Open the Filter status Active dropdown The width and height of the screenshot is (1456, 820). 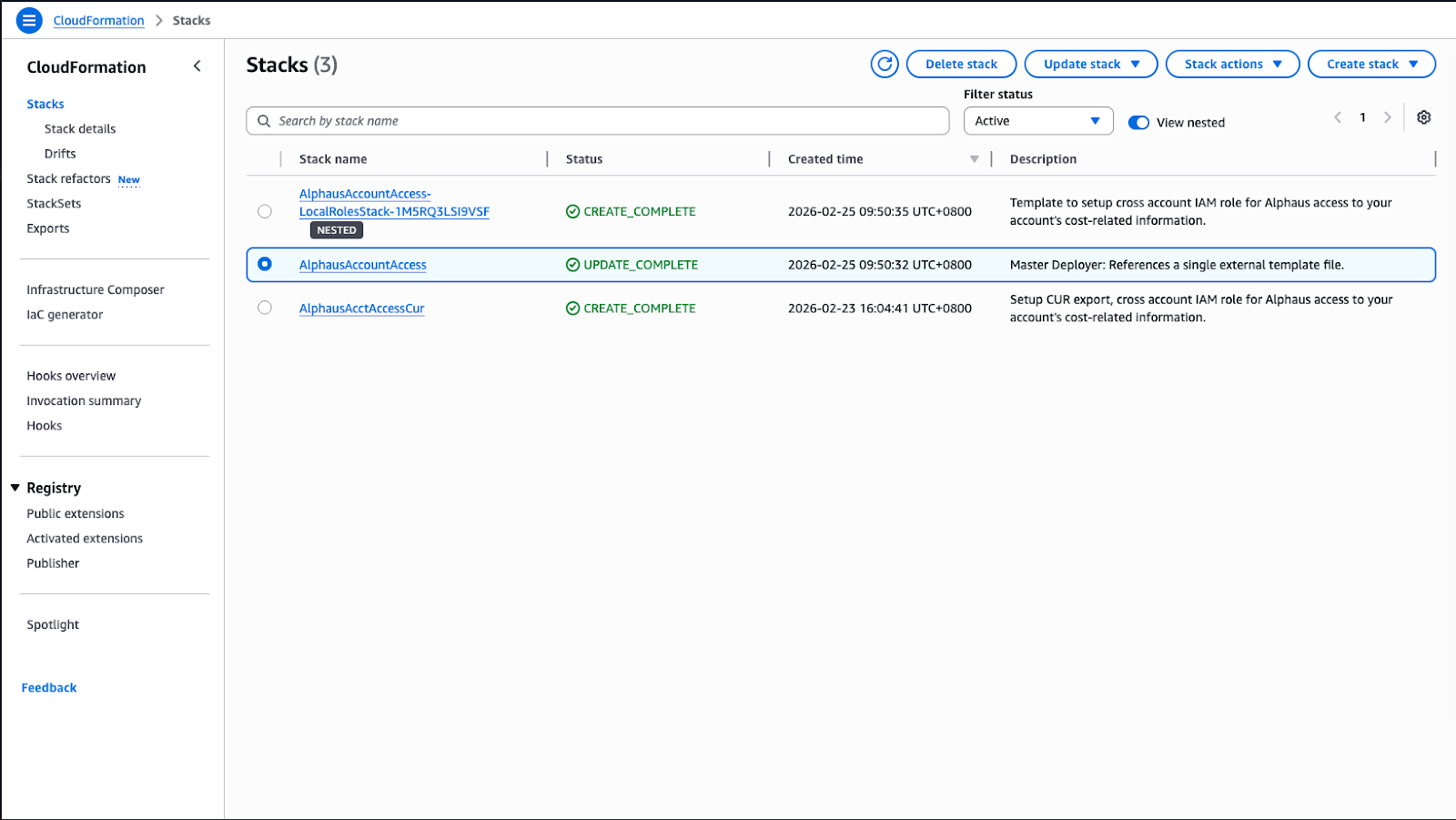point(1038,121)
